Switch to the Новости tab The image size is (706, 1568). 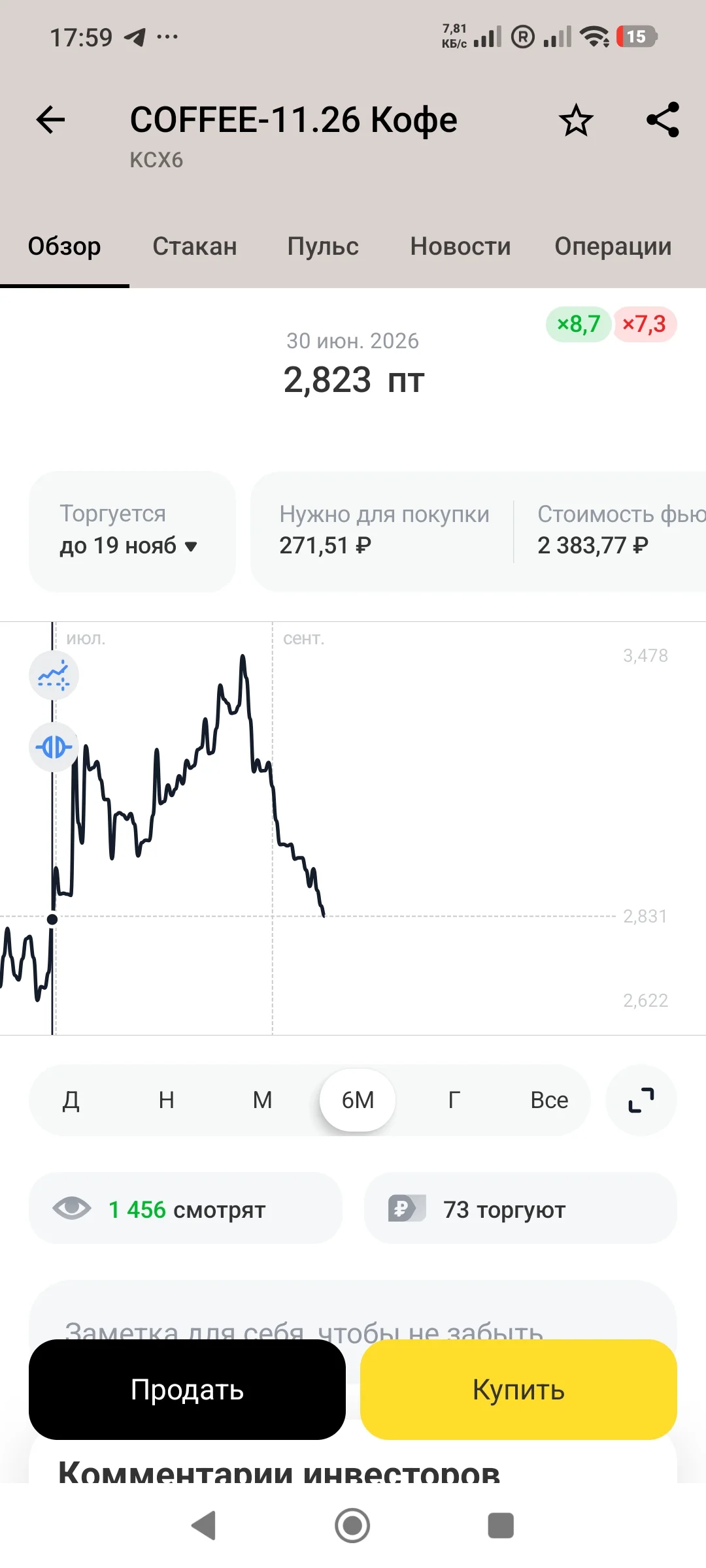[x=460, y=246]
